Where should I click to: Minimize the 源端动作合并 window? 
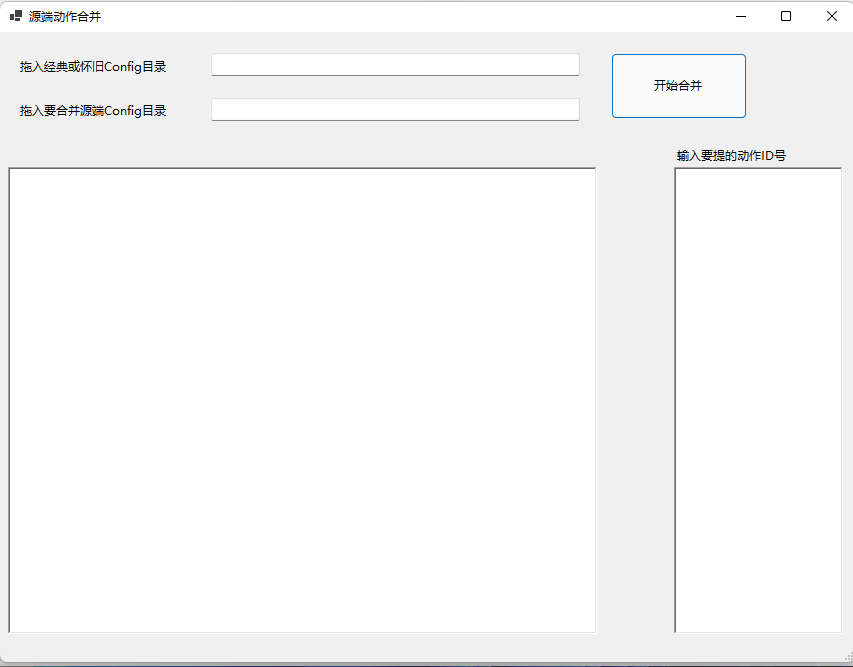[741, 16]
